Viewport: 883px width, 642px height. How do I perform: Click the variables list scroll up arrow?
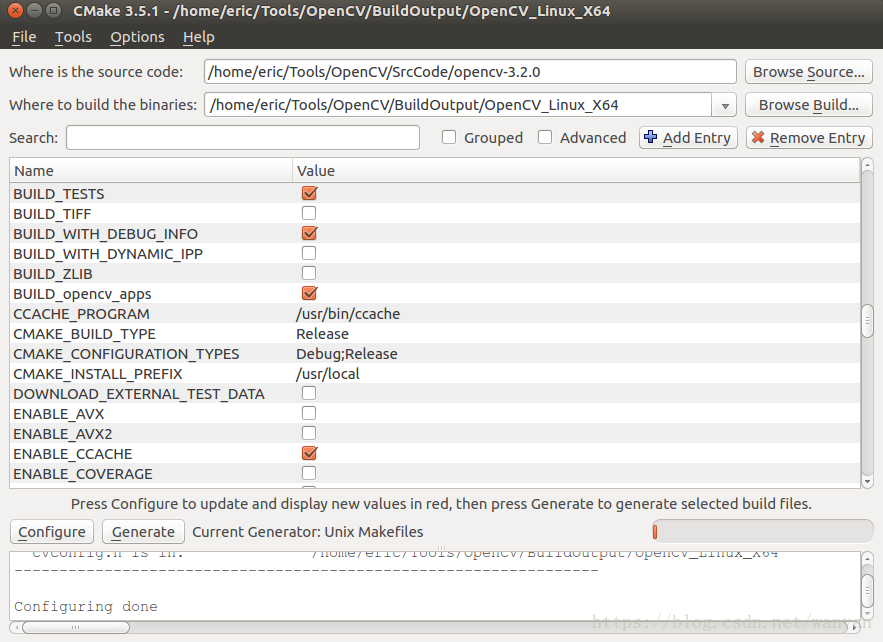tap(867, 165)
